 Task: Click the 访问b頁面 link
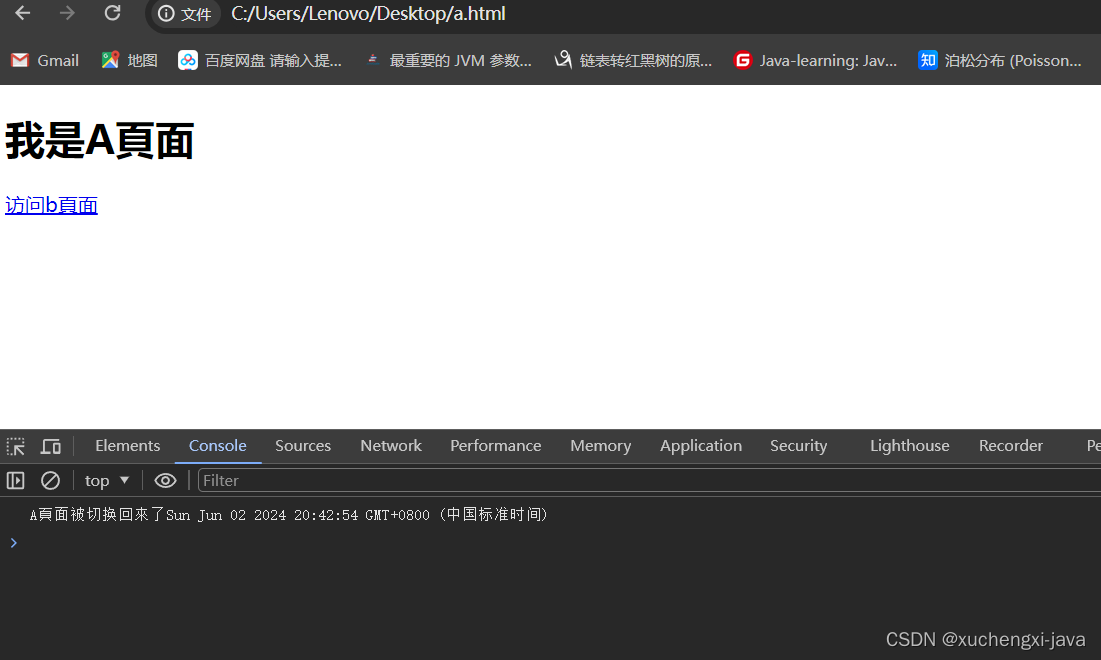(x=51, y=204)
